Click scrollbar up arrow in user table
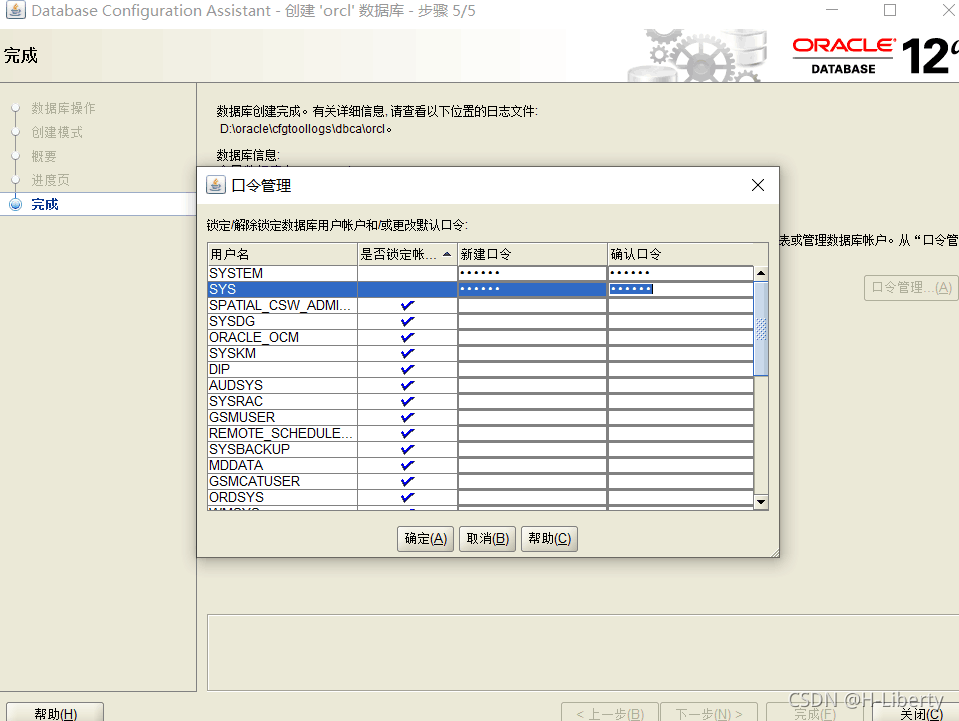 [761, 273]
